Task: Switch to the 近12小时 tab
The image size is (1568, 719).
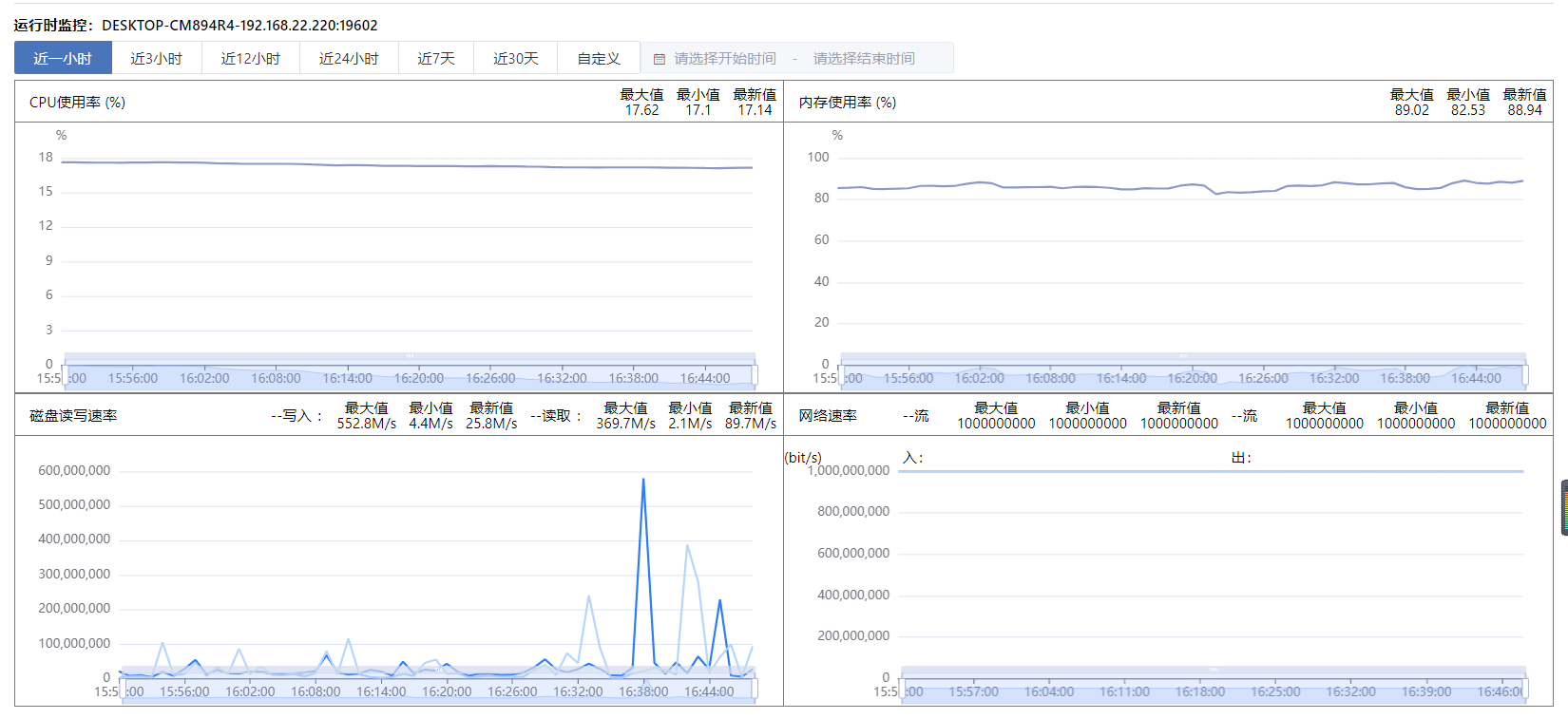Action: pyautogui.click(x=251, y=58)
